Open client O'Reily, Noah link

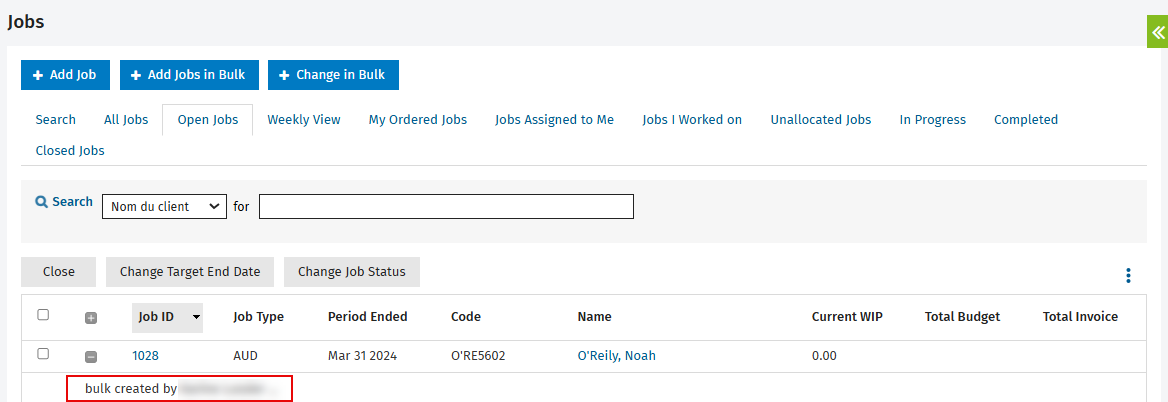pos(617,356)
